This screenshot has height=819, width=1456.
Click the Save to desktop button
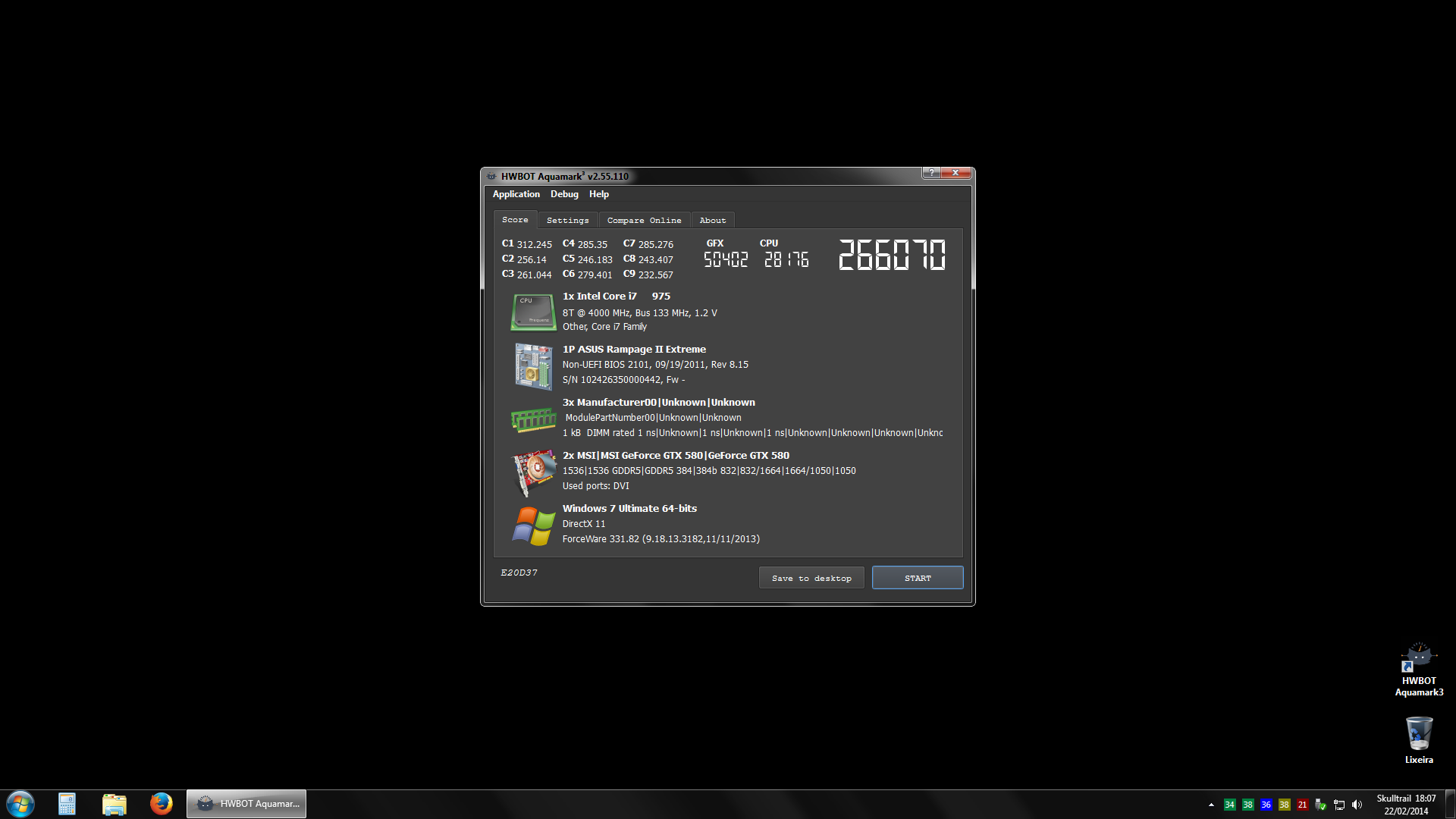pyautogui.click(x=811, y=578)
